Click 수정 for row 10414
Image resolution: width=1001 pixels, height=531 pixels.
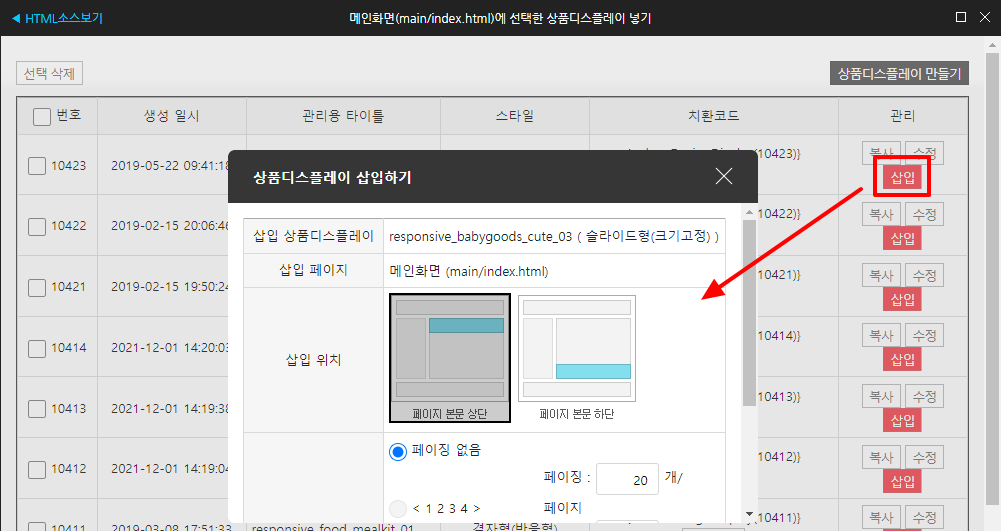924,336
